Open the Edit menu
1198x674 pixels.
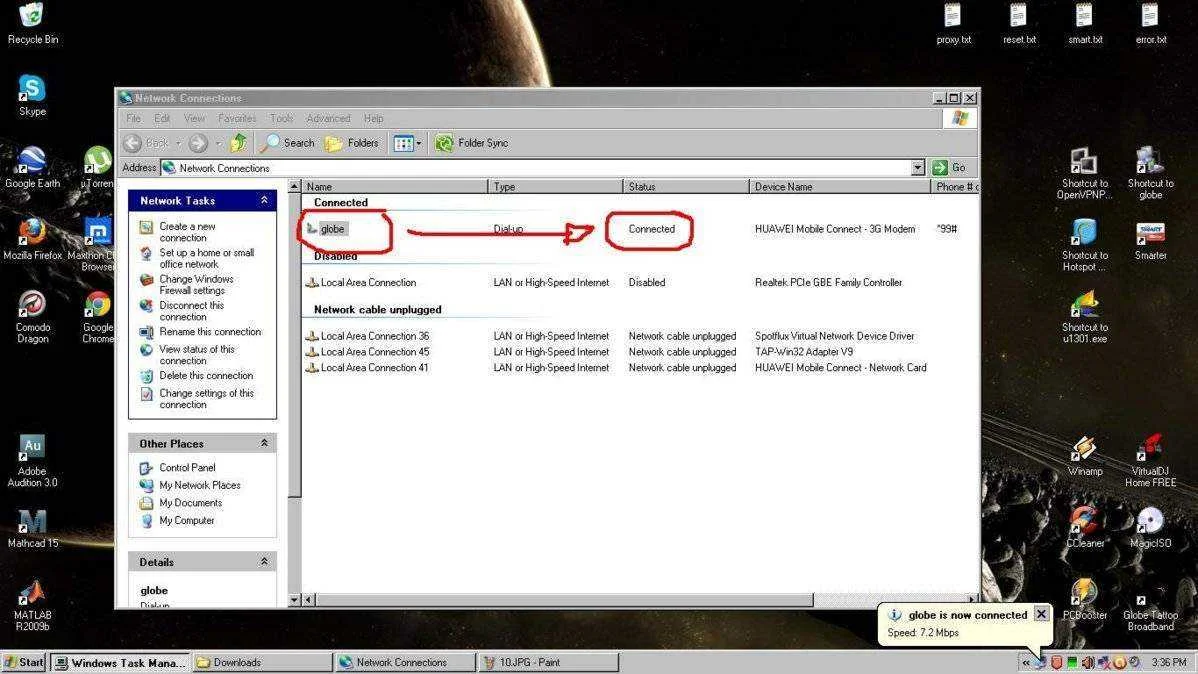pos(162,118)
